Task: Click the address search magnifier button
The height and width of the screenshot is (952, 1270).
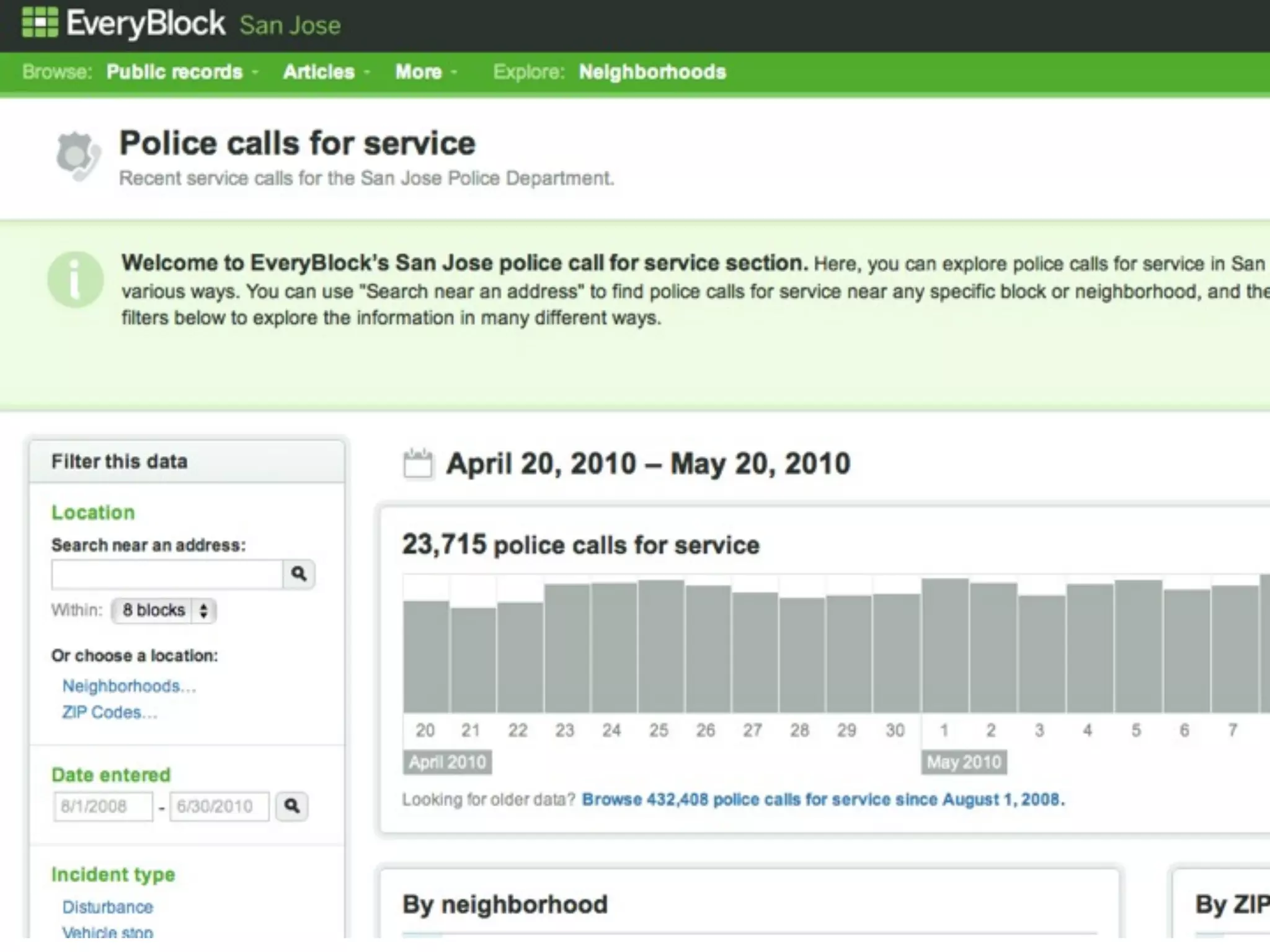Action: (299, 574)
